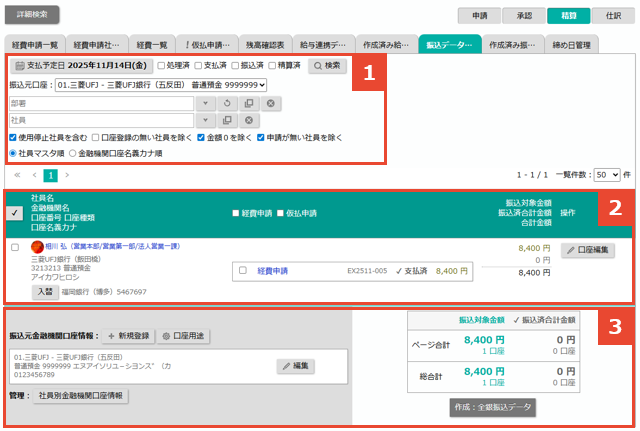The height and width of the screenshot is (431, 640).
Task: Select 金融機関口座名義カナ順 radio option
Action: pos(71,153)
